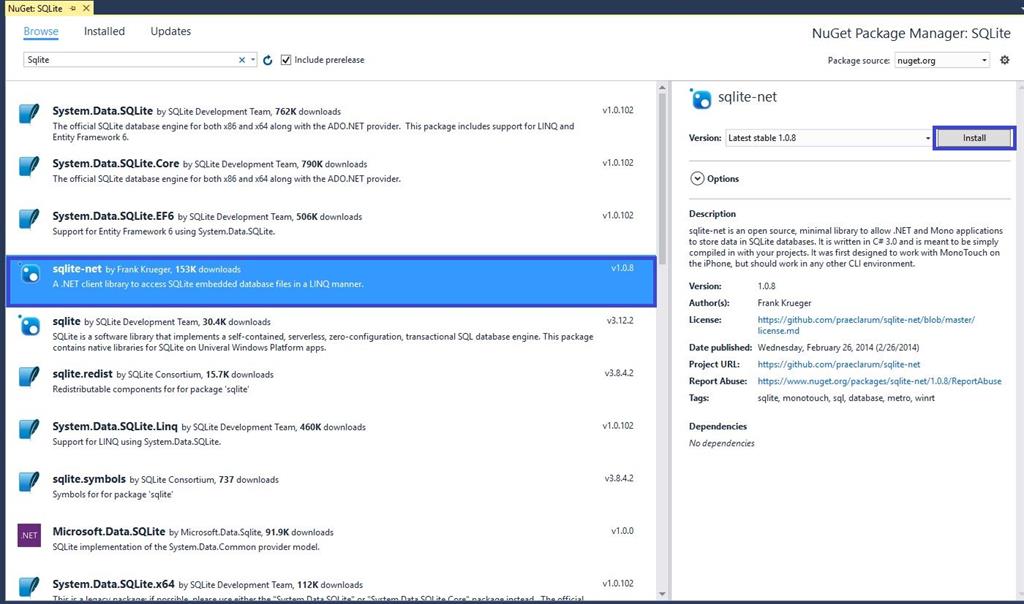Click the refresh search results icon
Viewport: 1024px width, 604px height.
(268, 60)
